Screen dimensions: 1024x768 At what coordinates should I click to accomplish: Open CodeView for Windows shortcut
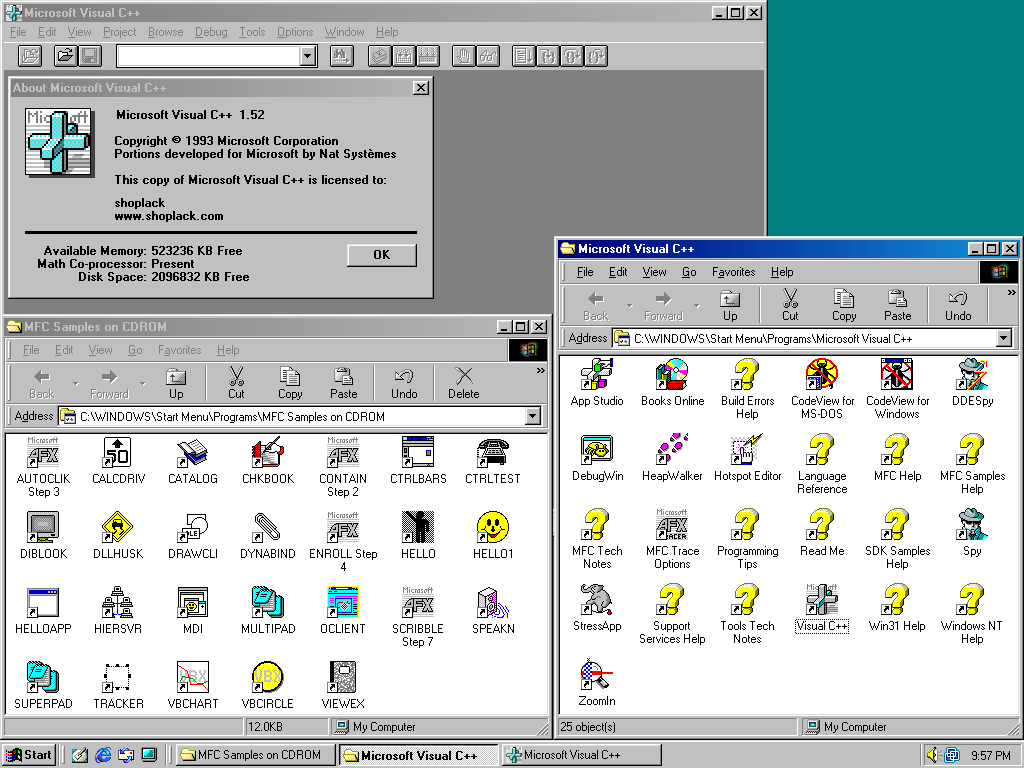click(x=897, y=374)
